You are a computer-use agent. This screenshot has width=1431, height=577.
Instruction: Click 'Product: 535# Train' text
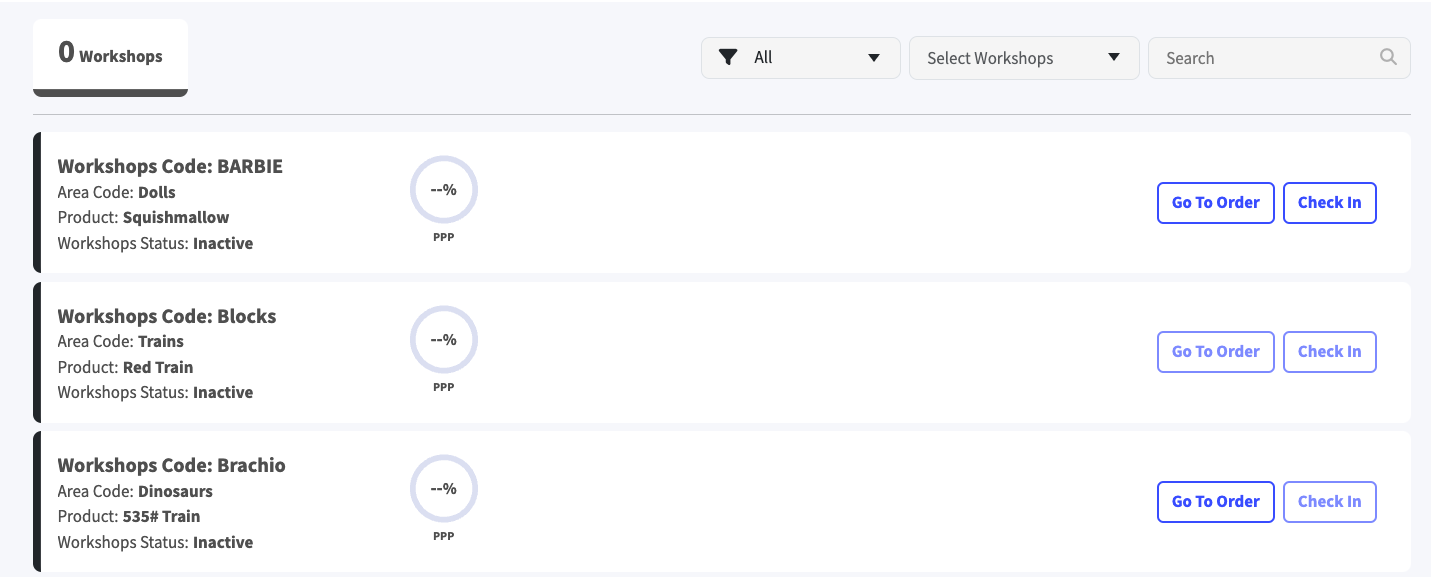pyautogui.click(x=129, y=516)
